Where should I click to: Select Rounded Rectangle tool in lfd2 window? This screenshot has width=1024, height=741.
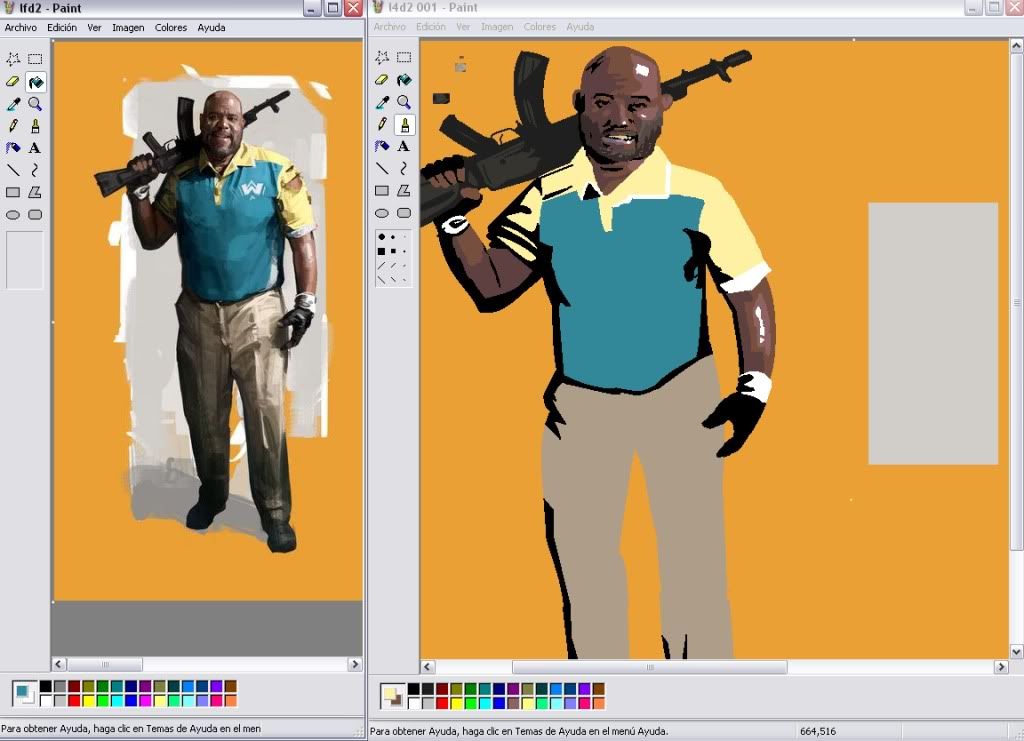(x=35, y=214)
